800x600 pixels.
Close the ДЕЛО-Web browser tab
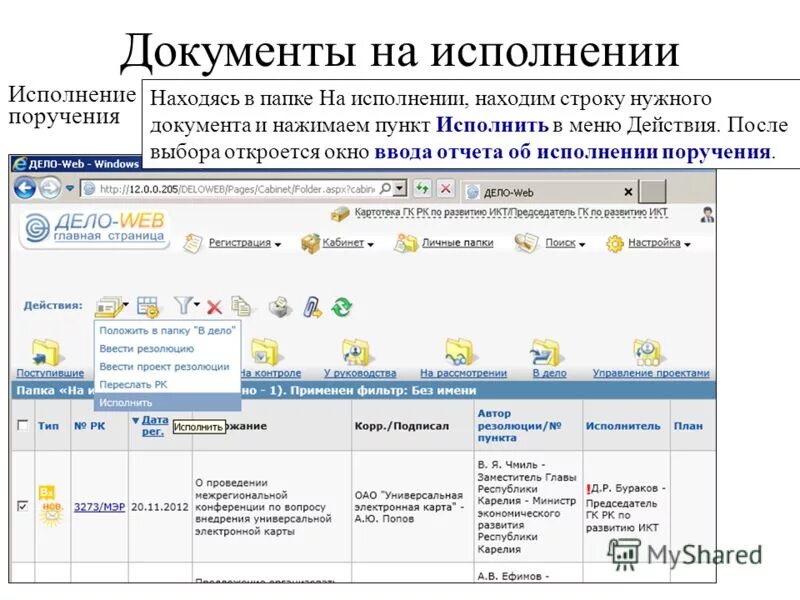point(628,192)
